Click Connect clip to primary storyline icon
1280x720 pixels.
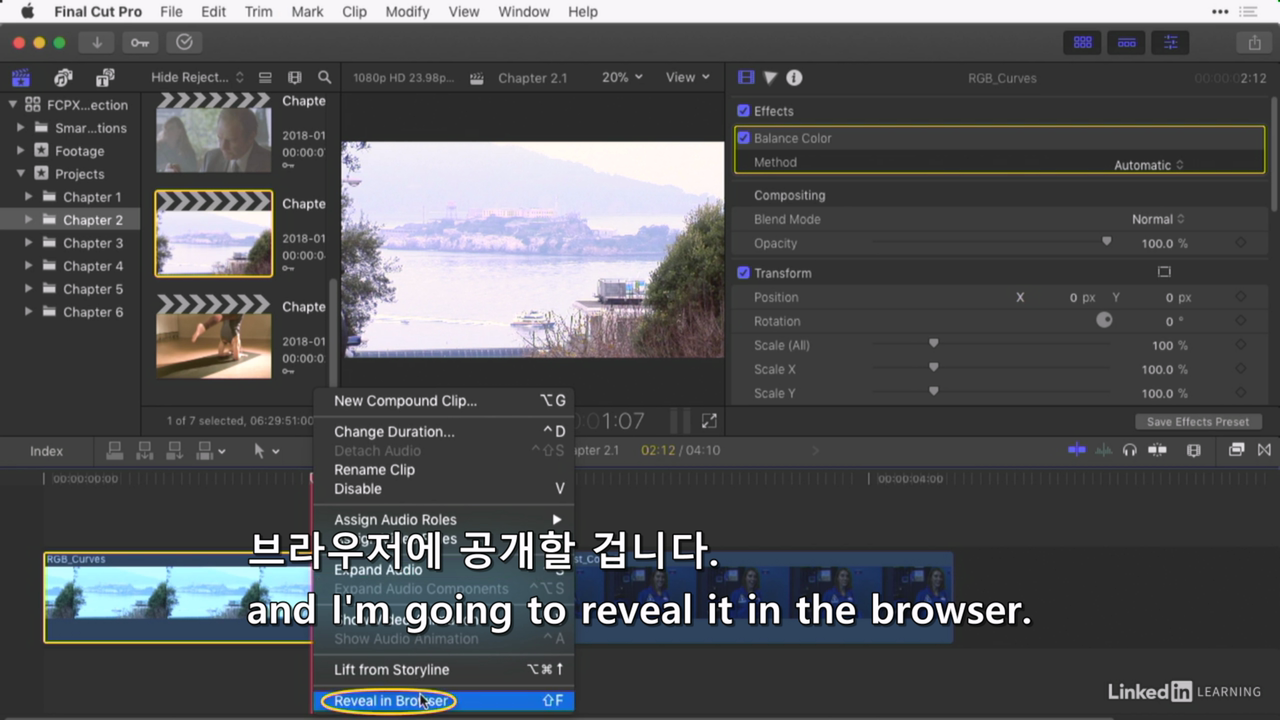tap(115, 451)
